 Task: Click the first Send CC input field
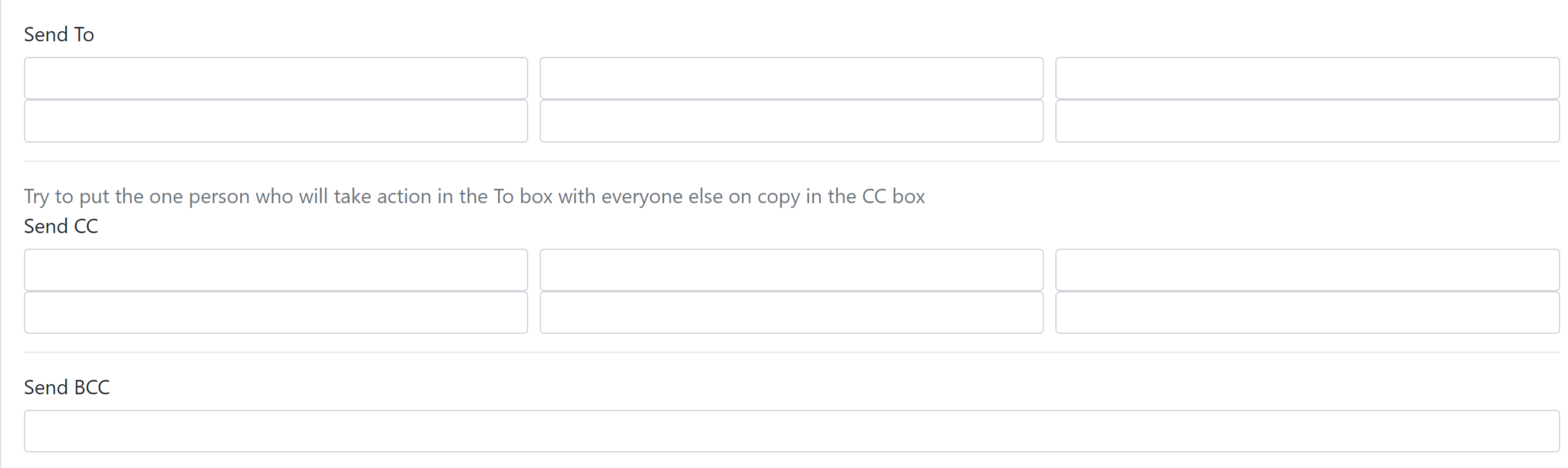276,269
